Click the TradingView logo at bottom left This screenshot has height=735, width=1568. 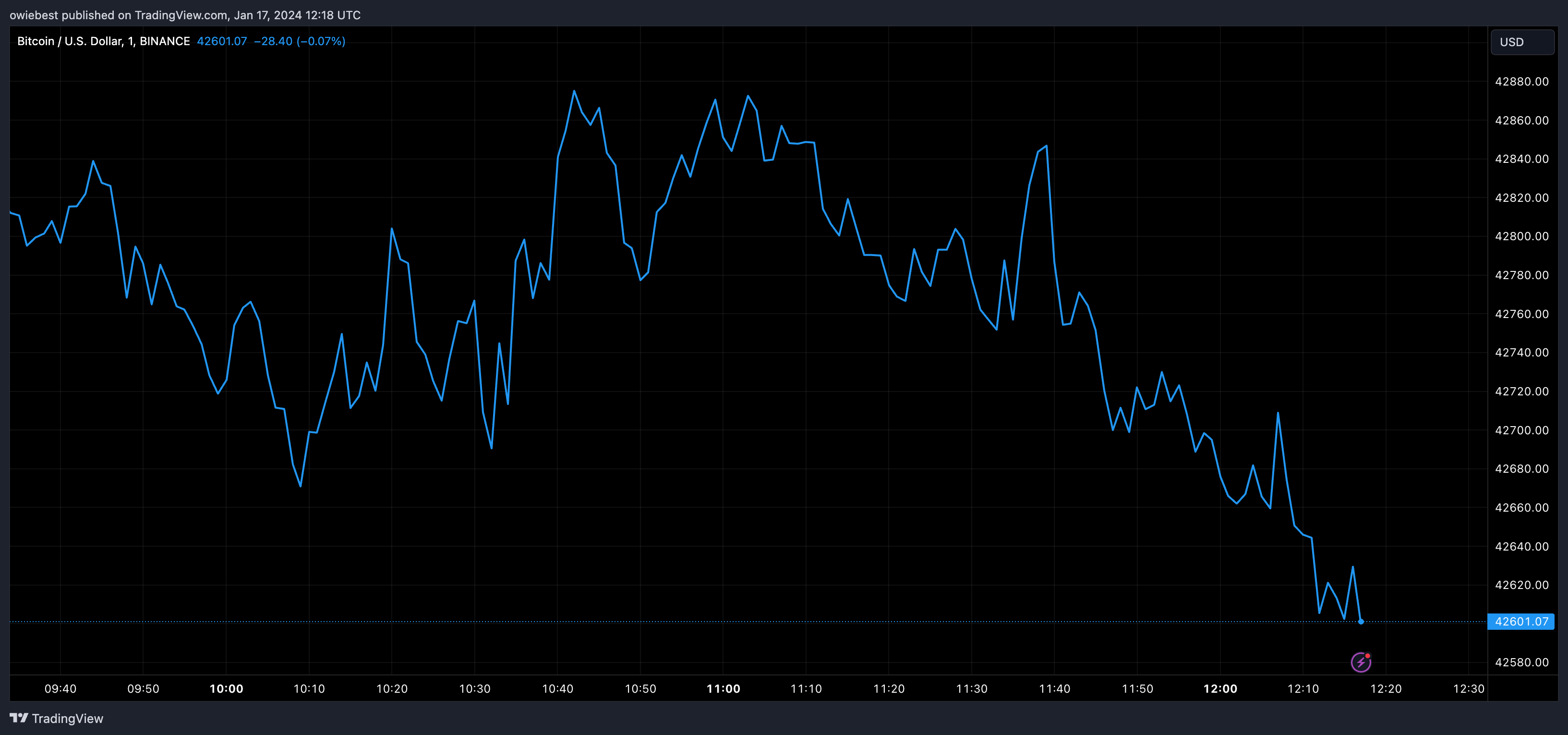[57, 719]
